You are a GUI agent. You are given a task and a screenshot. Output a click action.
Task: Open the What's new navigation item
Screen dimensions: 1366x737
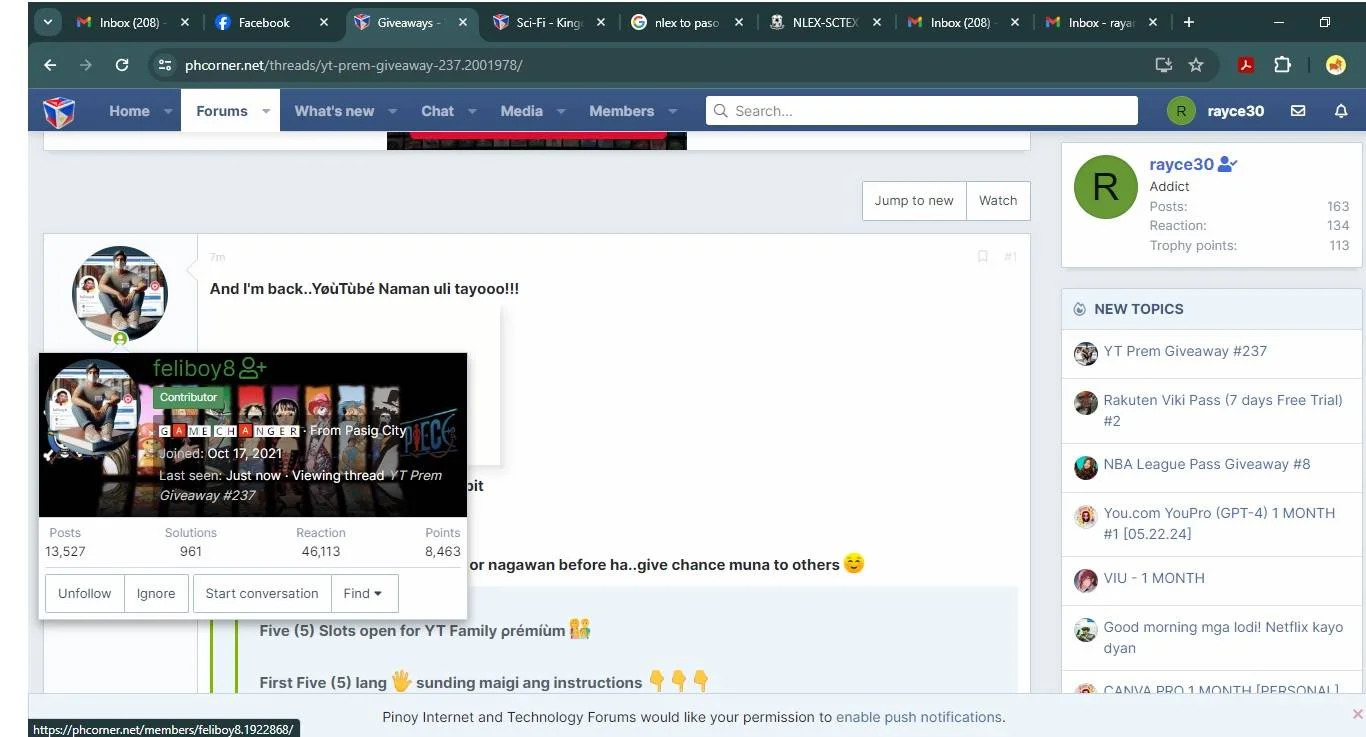click(x=334, y=111)
